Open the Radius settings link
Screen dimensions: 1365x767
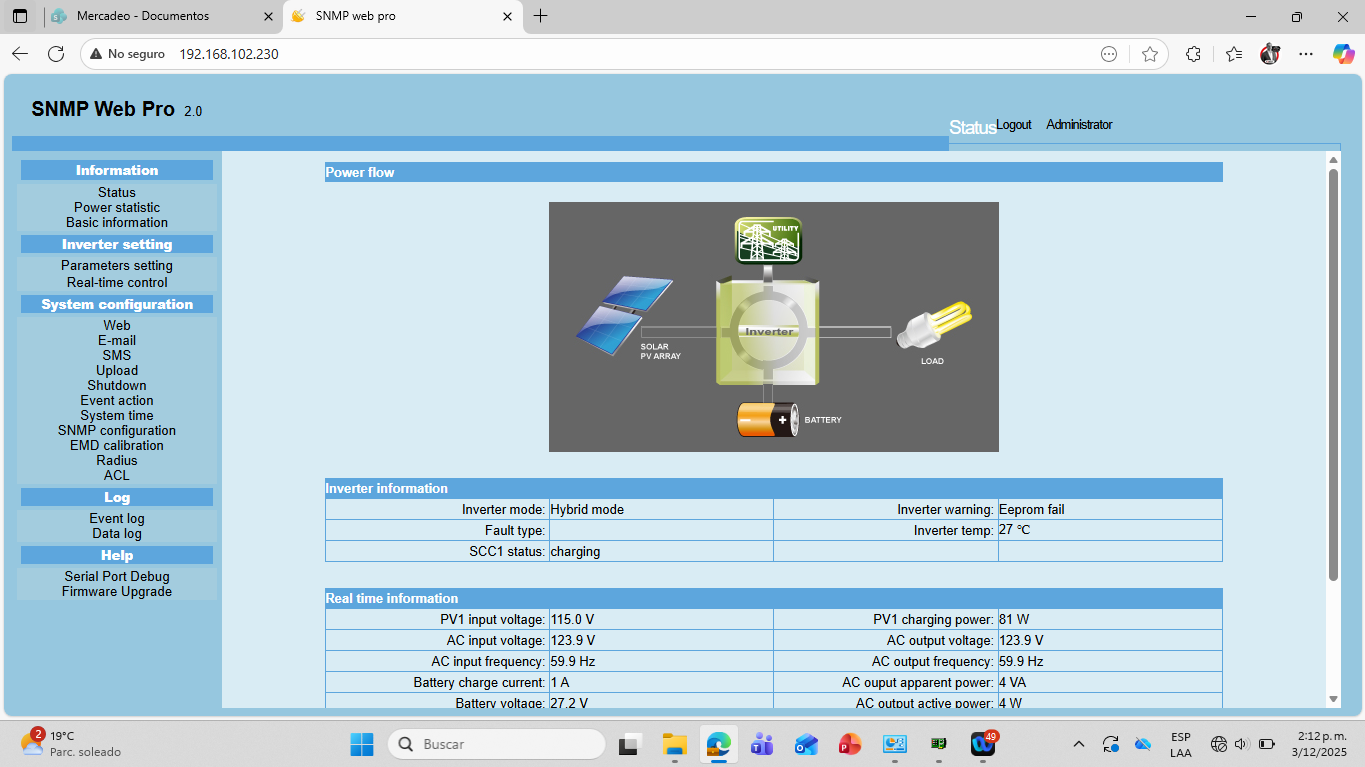coord(117,460)
